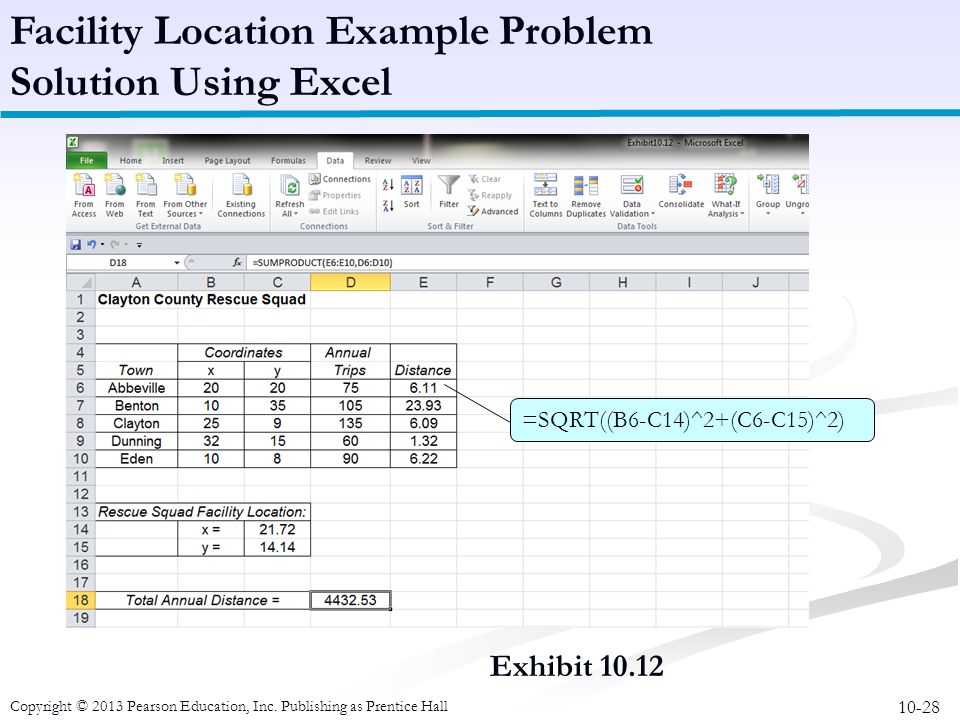Select Rescue Squad Facility Location label
Screen dimensions: 960x720
(x=202, y=512)
